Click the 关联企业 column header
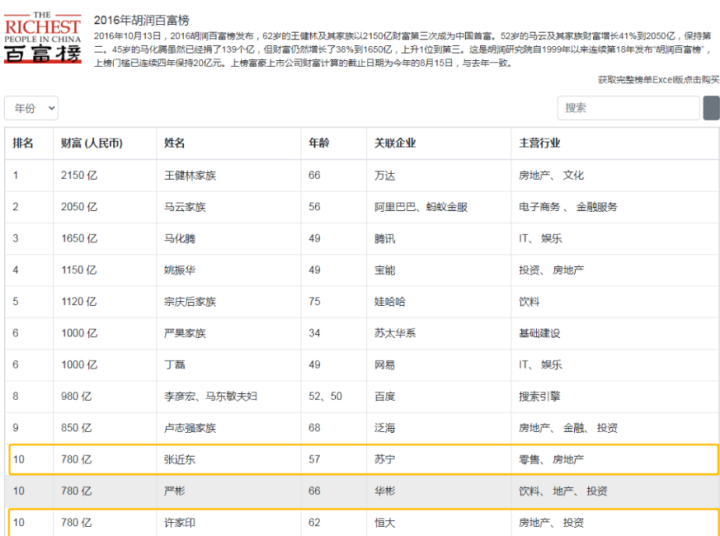Image resolution: width=720 pixels, height=536 pixels. coord(395,143)
